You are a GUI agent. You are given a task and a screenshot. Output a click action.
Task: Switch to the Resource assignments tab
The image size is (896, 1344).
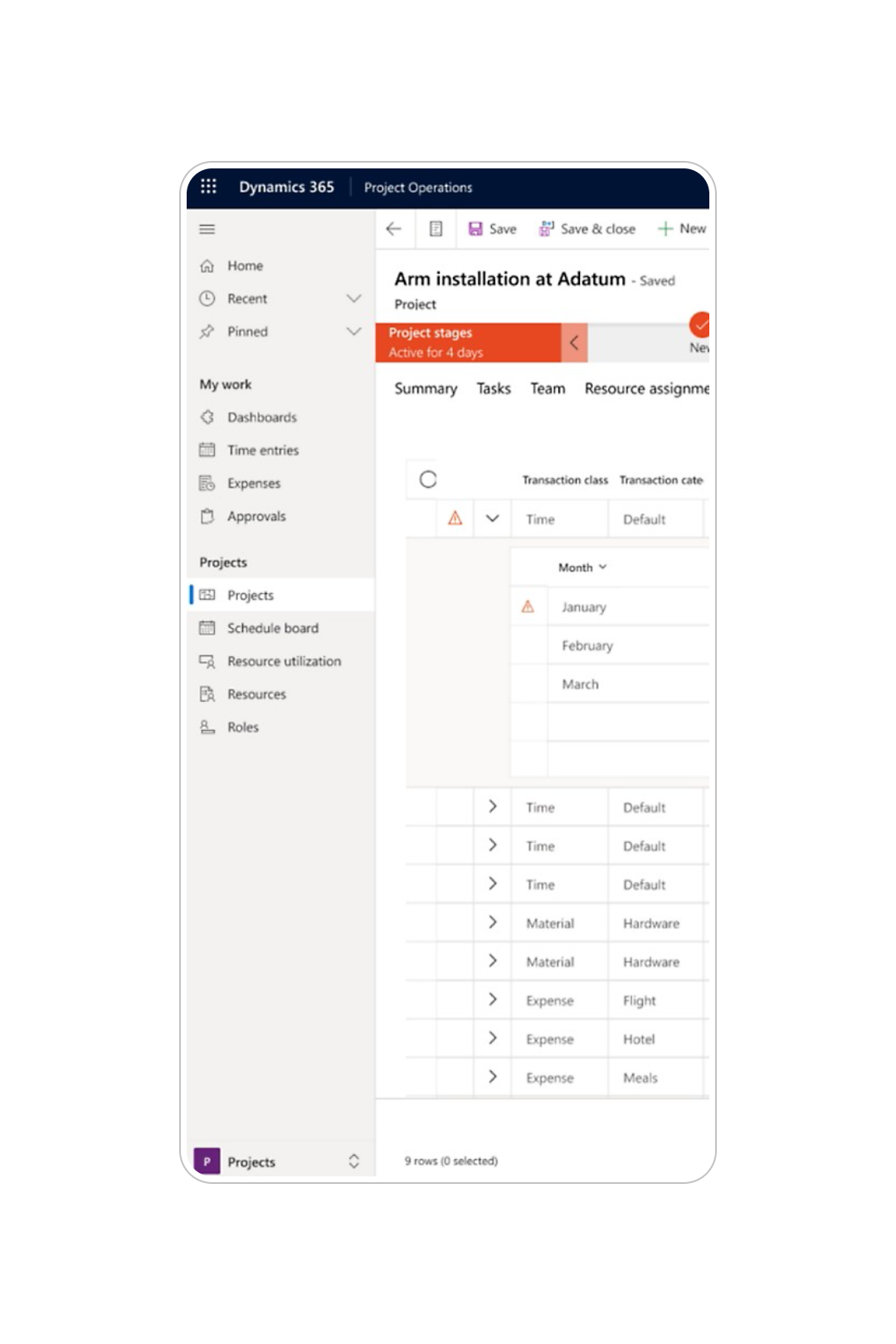646,389
